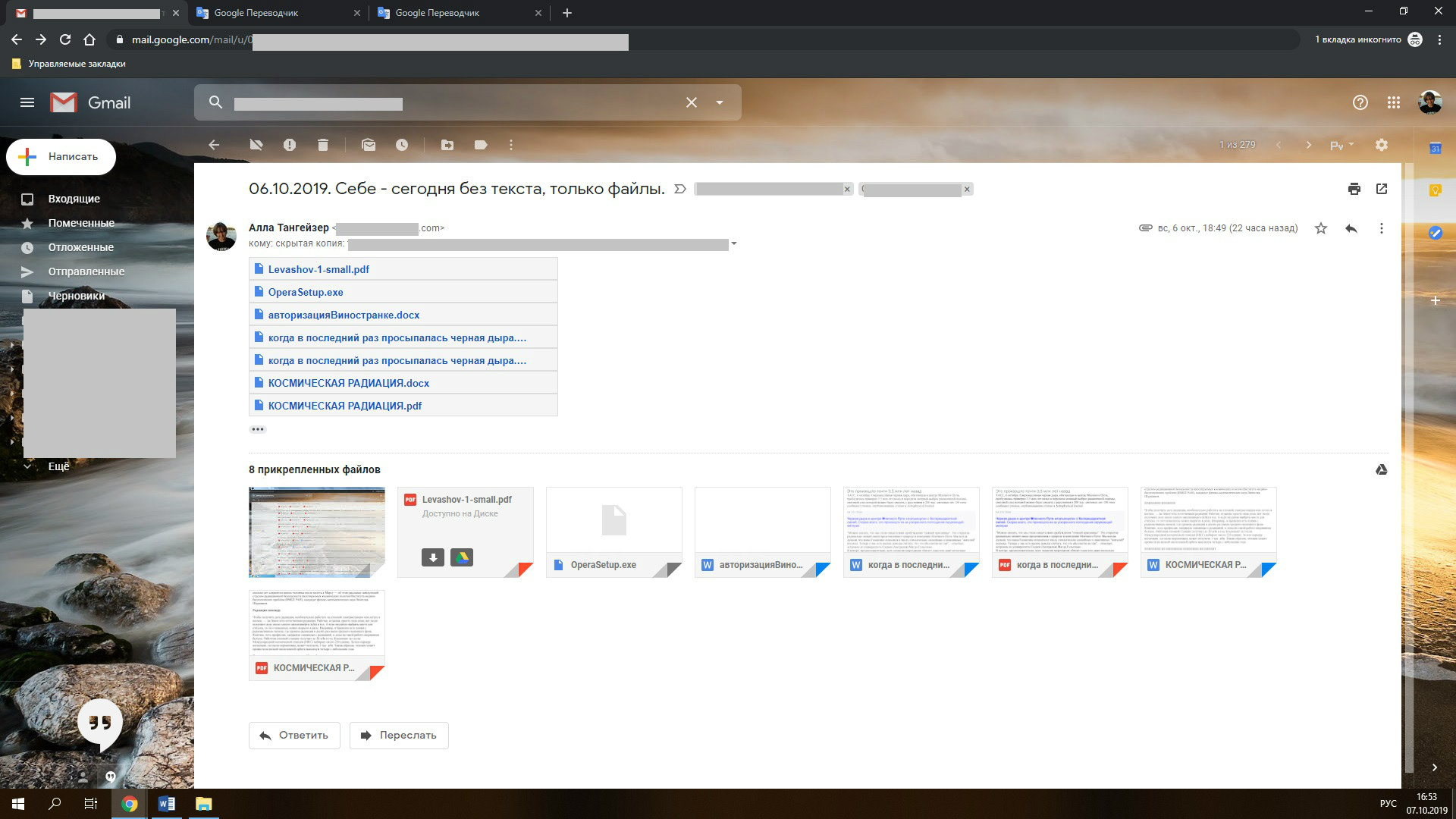Open the Отправленные folder
Viewport: 1456px width, 819px height.
[x=86, y=271]
